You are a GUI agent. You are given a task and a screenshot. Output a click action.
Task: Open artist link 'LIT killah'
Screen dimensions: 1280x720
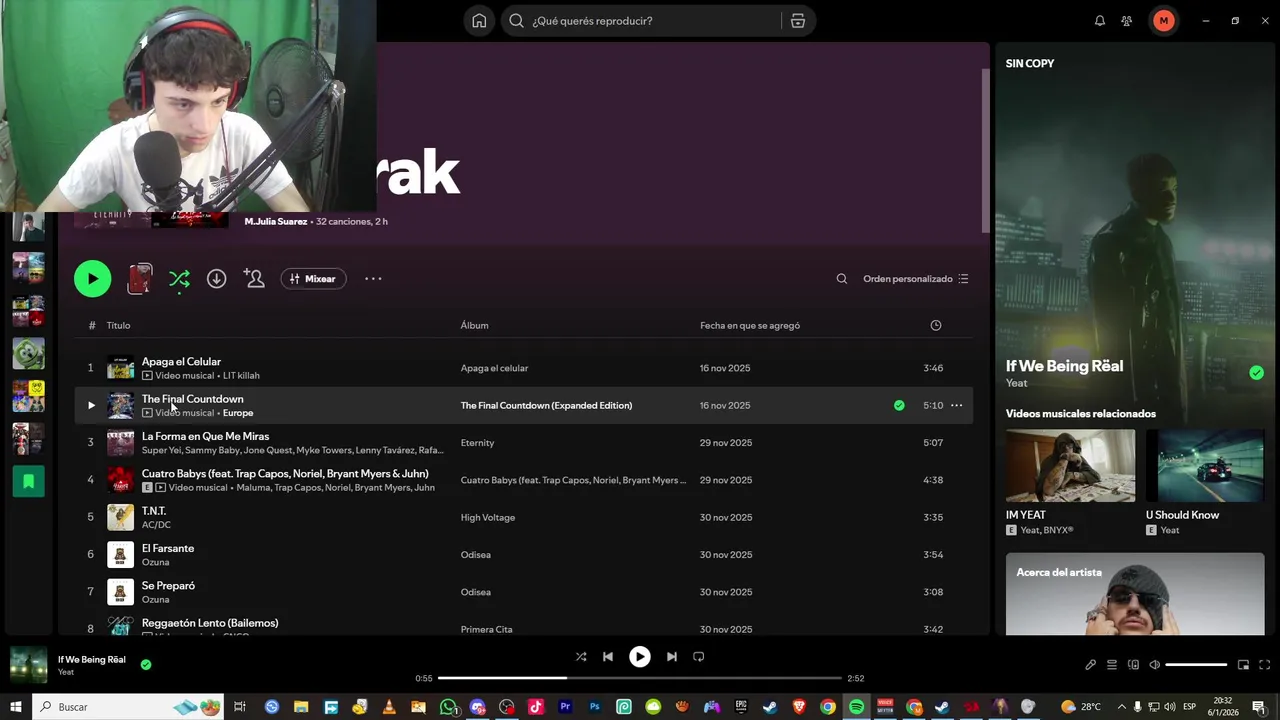(x=241, y=376)
